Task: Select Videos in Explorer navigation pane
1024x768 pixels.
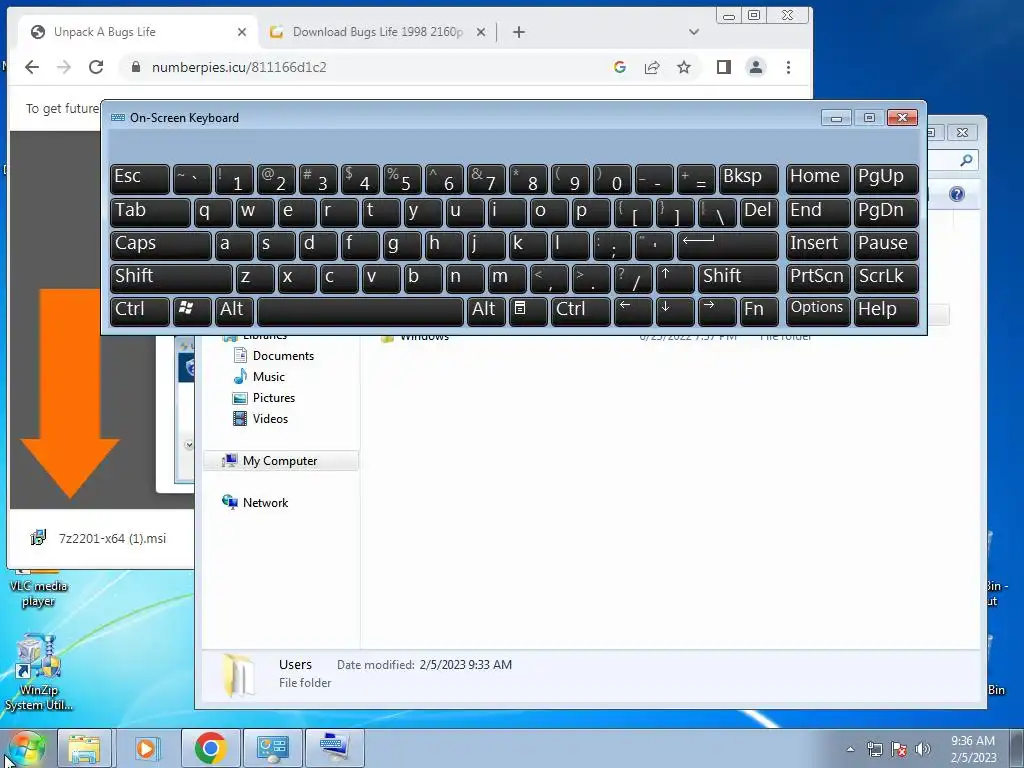Action: coord(261,419)
